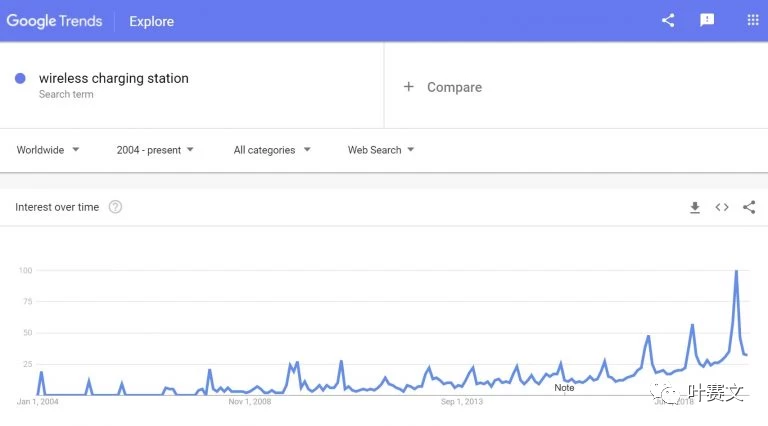
Task: Expand the Web Search type dropdown
Action: point(381,150)
